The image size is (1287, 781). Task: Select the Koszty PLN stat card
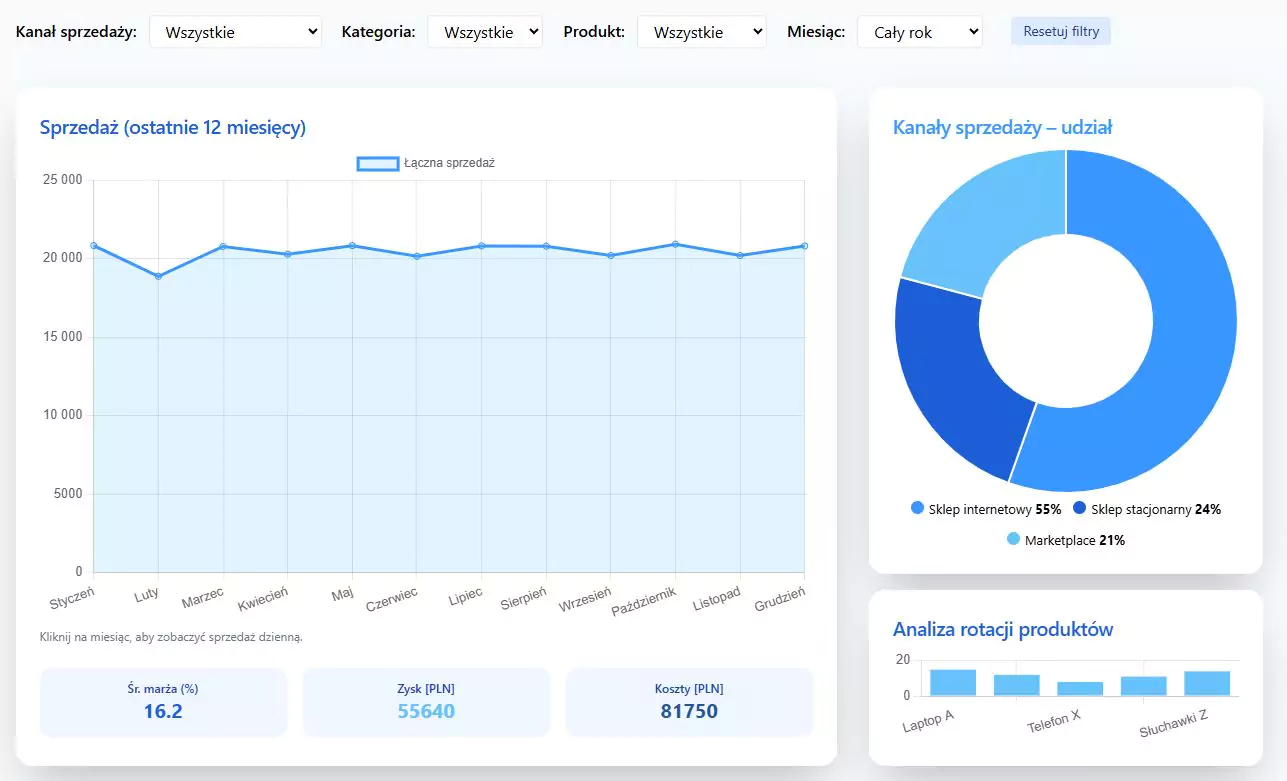click(x=689, y=701)
